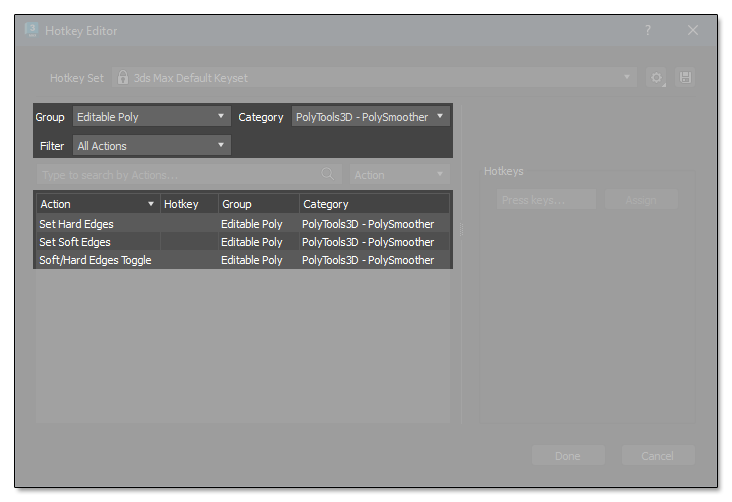This screenshot has height=502, width=732.
Task: Open the Action search-type dropdown
Action: (x=399, y=175)
